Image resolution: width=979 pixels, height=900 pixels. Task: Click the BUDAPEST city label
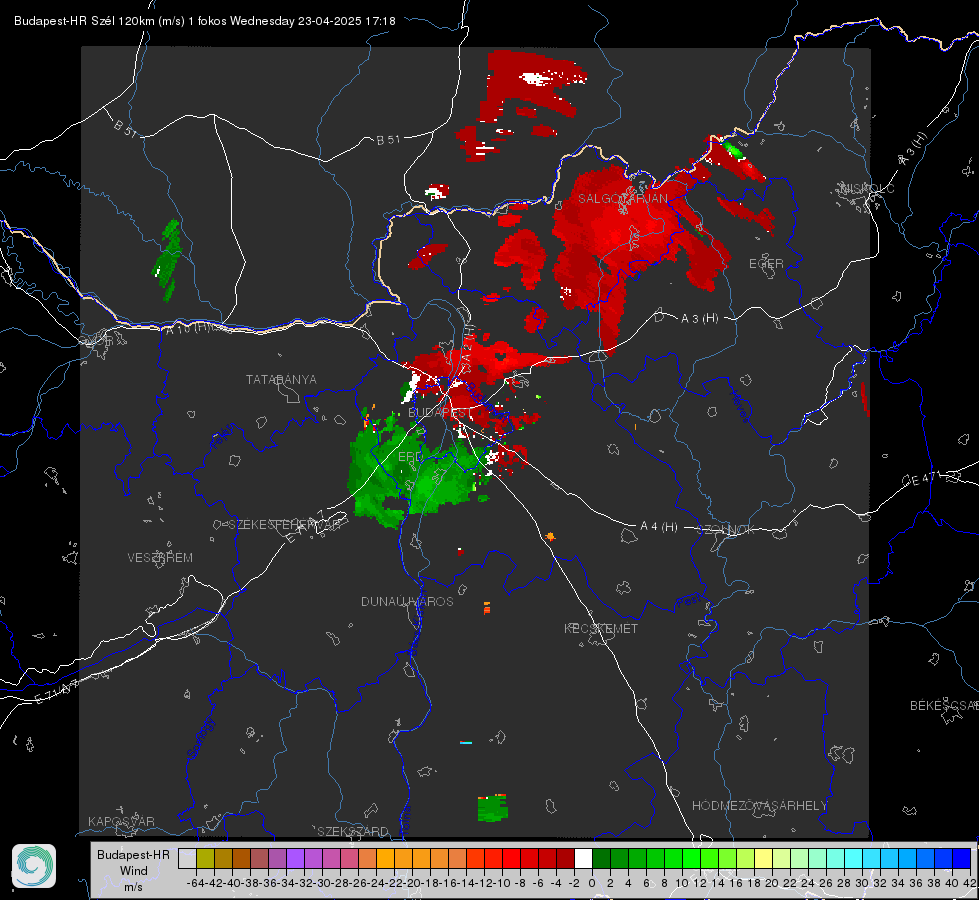[x=440, y=413]
